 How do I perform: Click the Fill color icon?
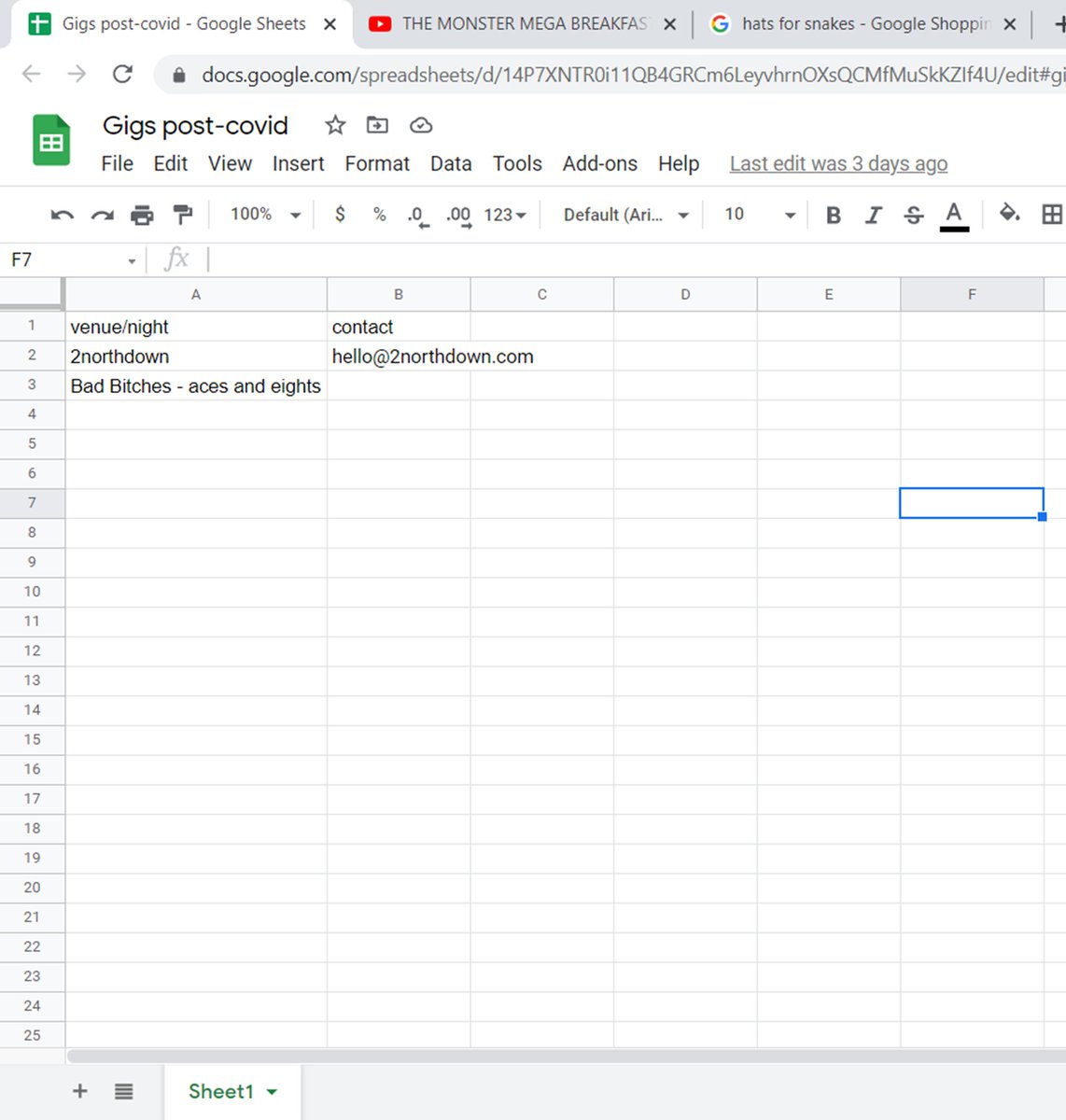pos(1009,214)
